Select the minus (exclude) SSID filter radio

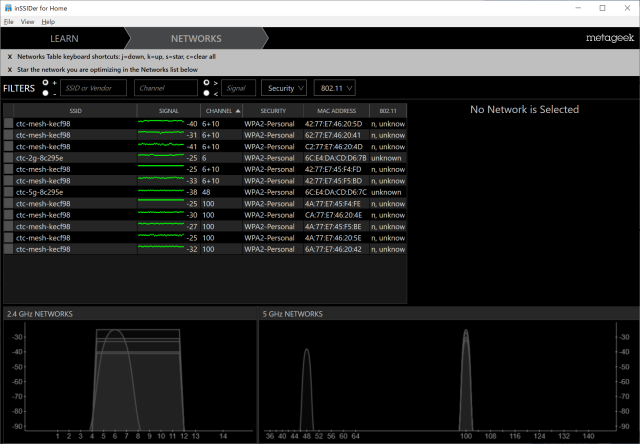pyautogui.click(x=45, y=93)
